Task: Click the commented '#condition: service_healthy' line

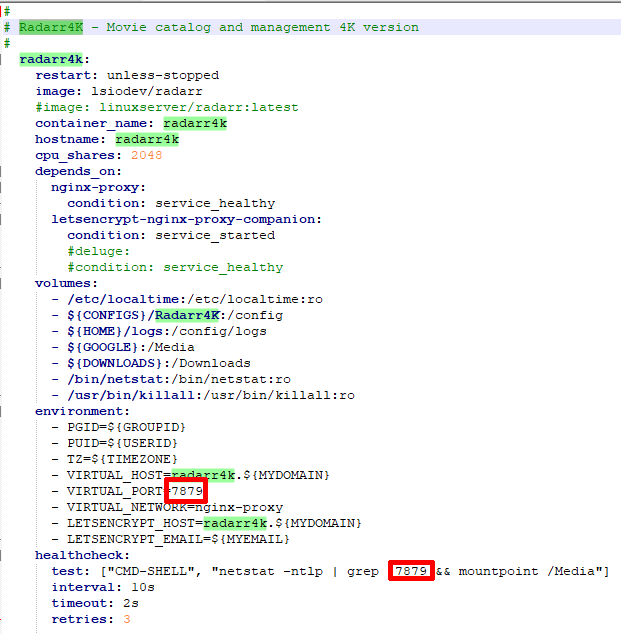Action: 175,267
